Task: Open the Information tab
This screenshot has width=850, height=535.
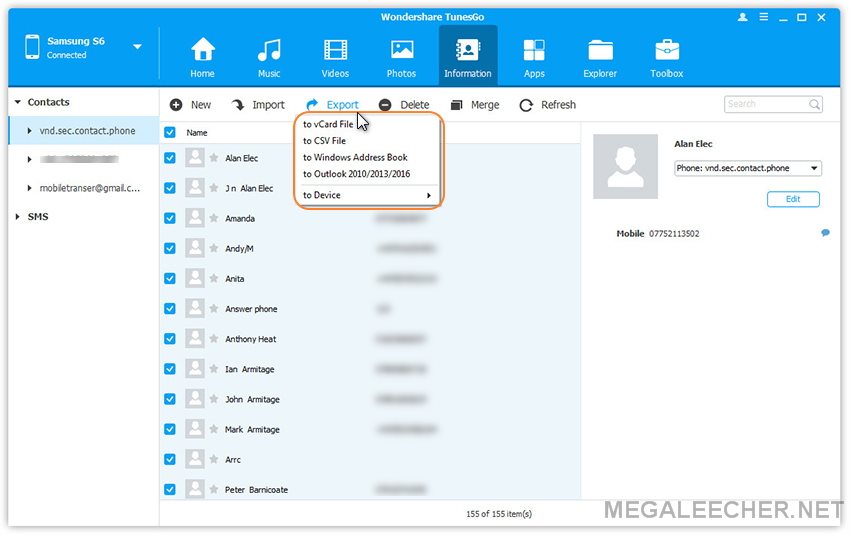Action: coord(467,55)
